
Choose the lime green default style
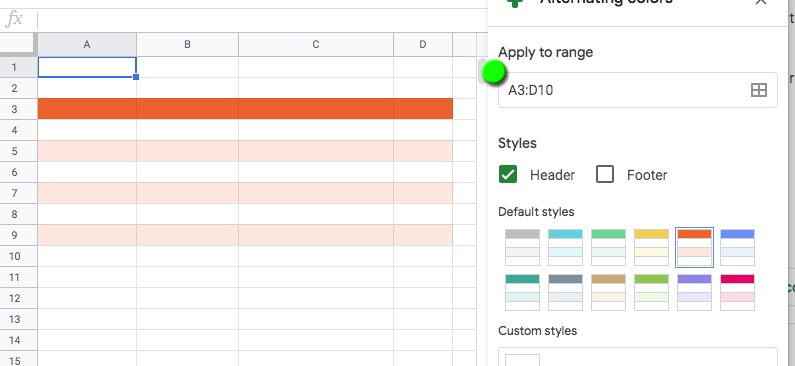652,292
